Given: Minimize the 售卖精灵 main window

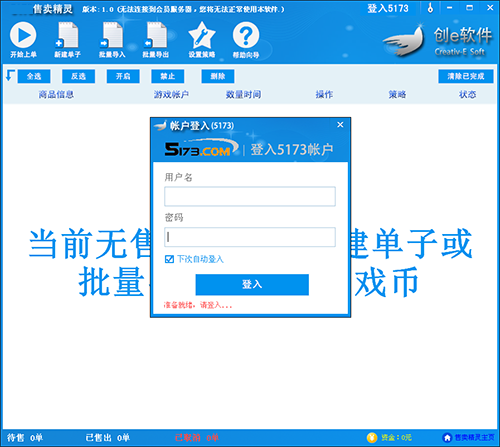Looking at the screenshot, I should pos(450,8).
